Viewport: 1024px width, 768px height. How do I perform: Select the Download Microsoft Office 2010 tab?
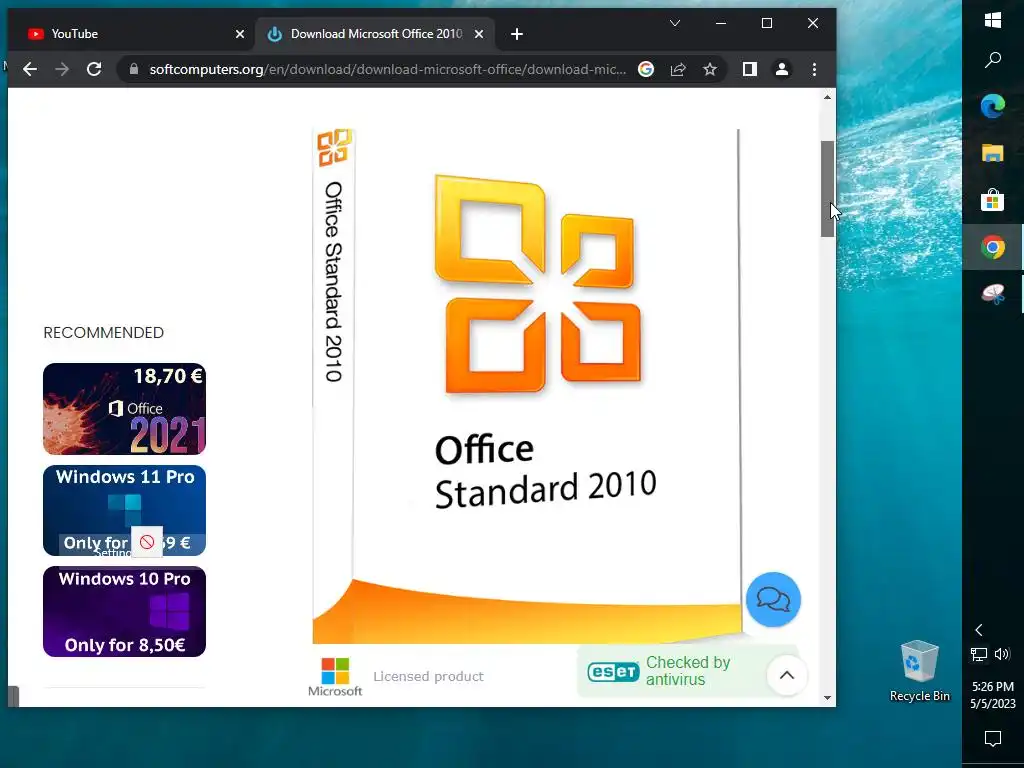pyautogui.click(x=375, y=34)
